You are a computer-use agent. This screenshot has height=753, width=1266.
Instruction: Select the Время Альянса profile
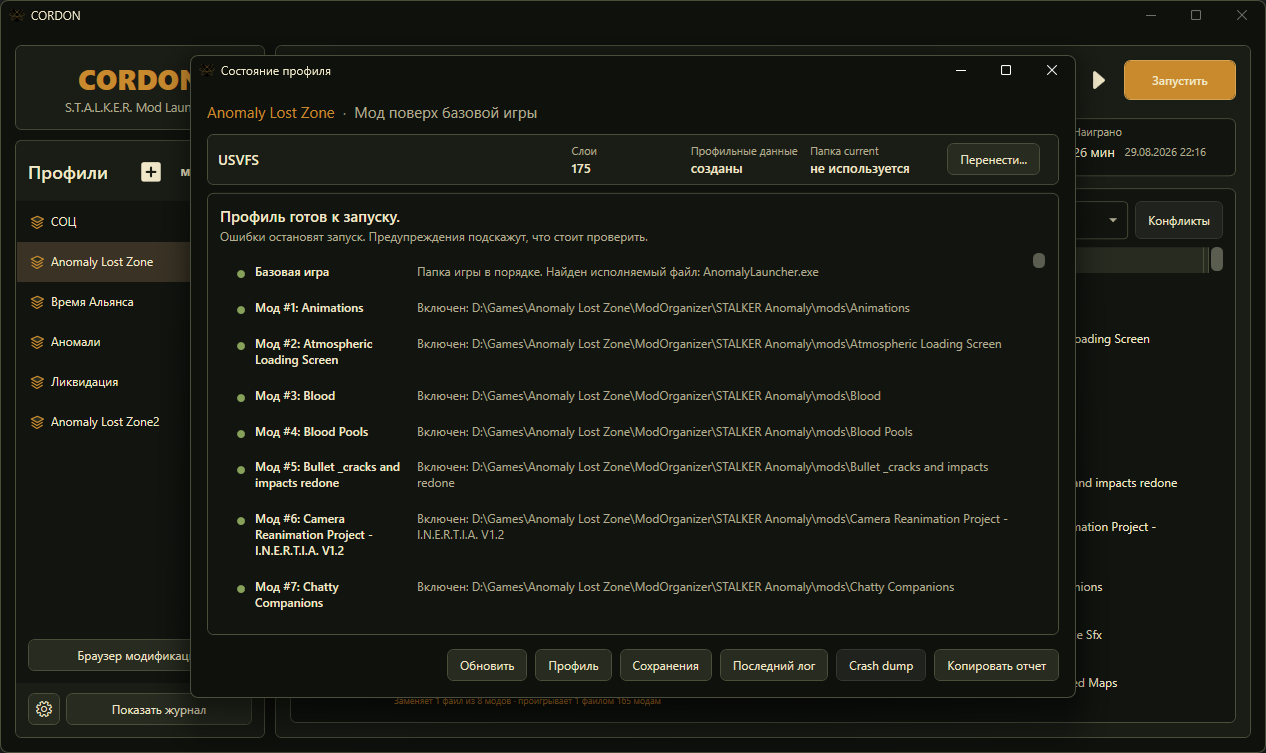click(x=104, y=302)
